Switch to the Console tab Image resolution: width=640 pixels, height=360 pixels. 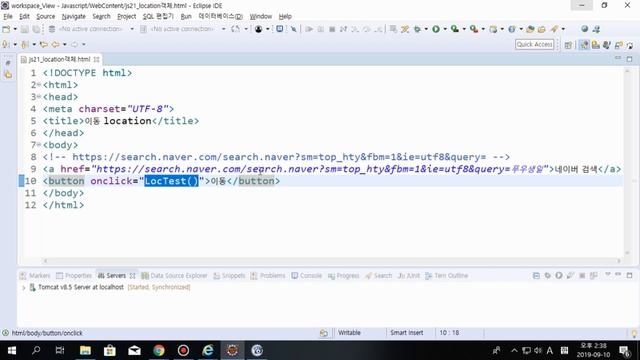(307, 276)
